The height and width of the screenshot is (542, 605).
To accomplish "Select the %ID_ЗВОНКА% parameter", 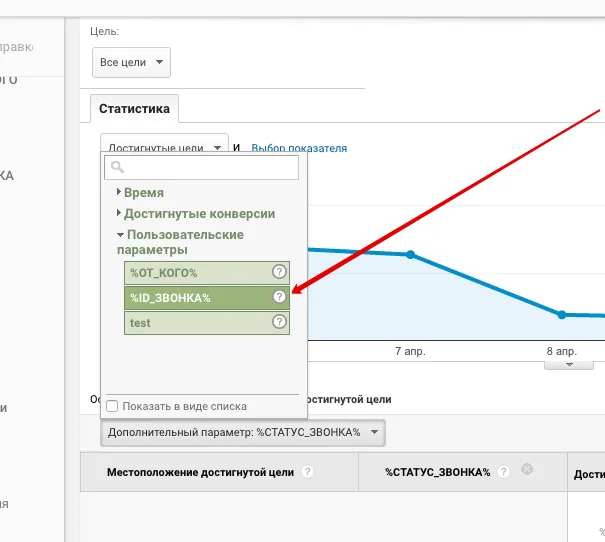I will tap(207, 298).
